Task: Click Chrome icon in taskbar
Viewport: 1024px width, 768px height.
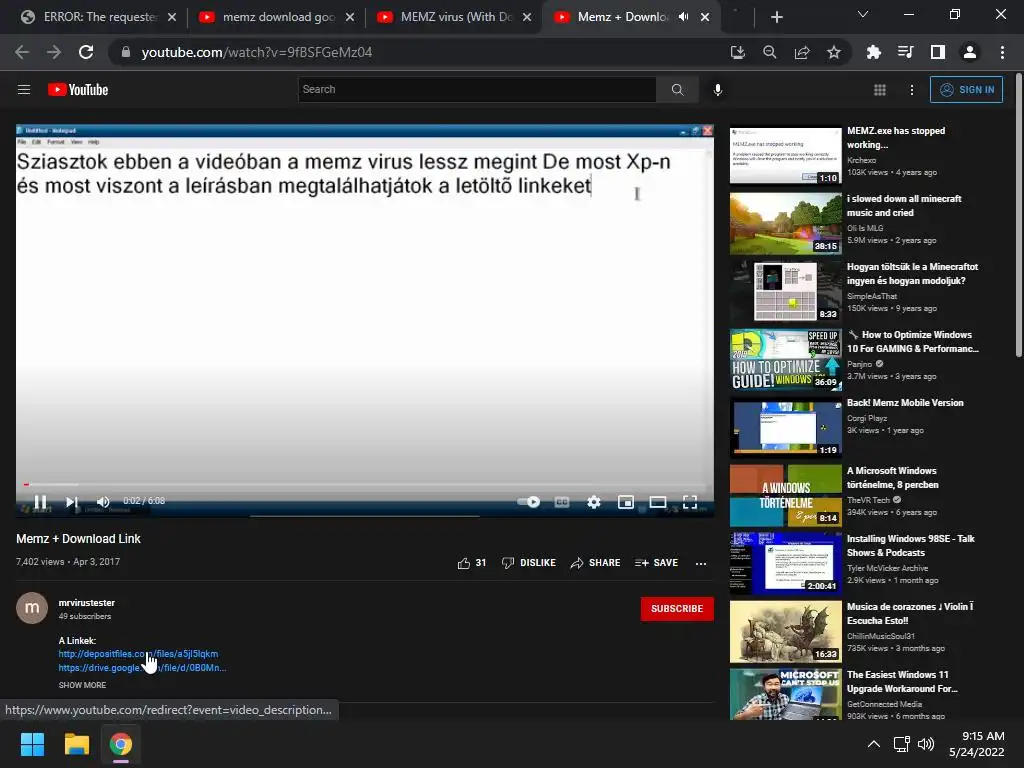Action: click(x=121, y=744)
